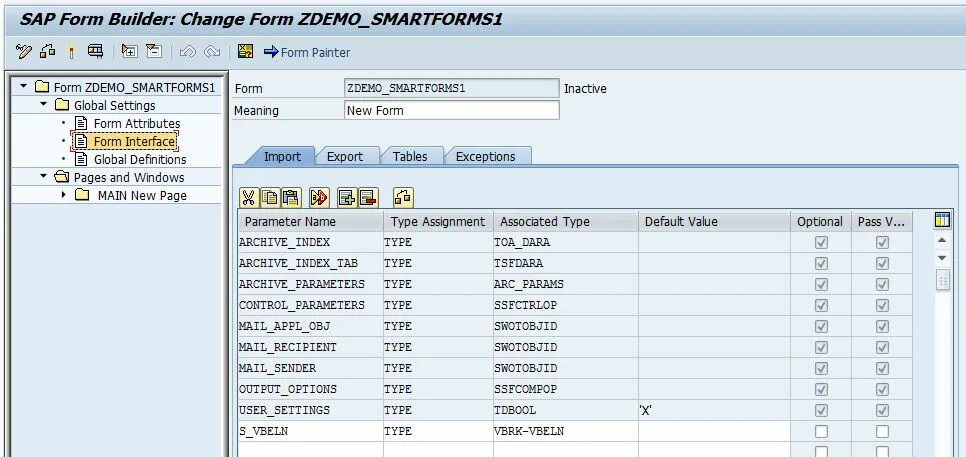Switch to the Tables tab
This screenshot has height=457, width=966.
point(410,156)
